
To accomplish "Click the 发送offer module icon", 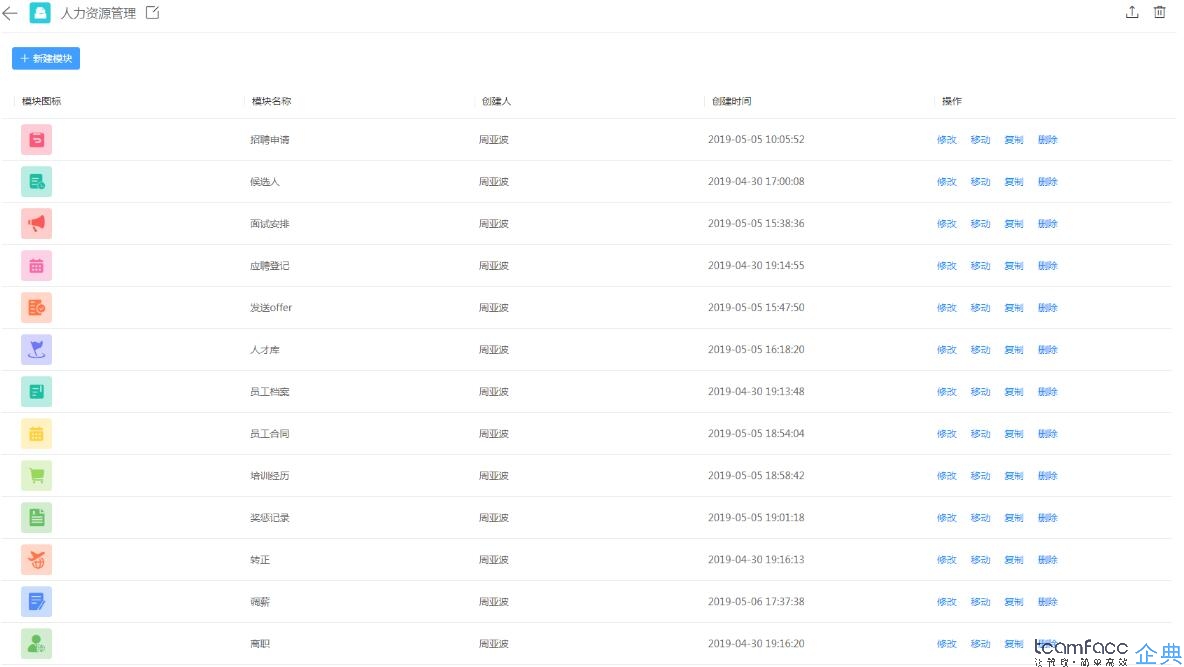I will click(x=36, y=307).
